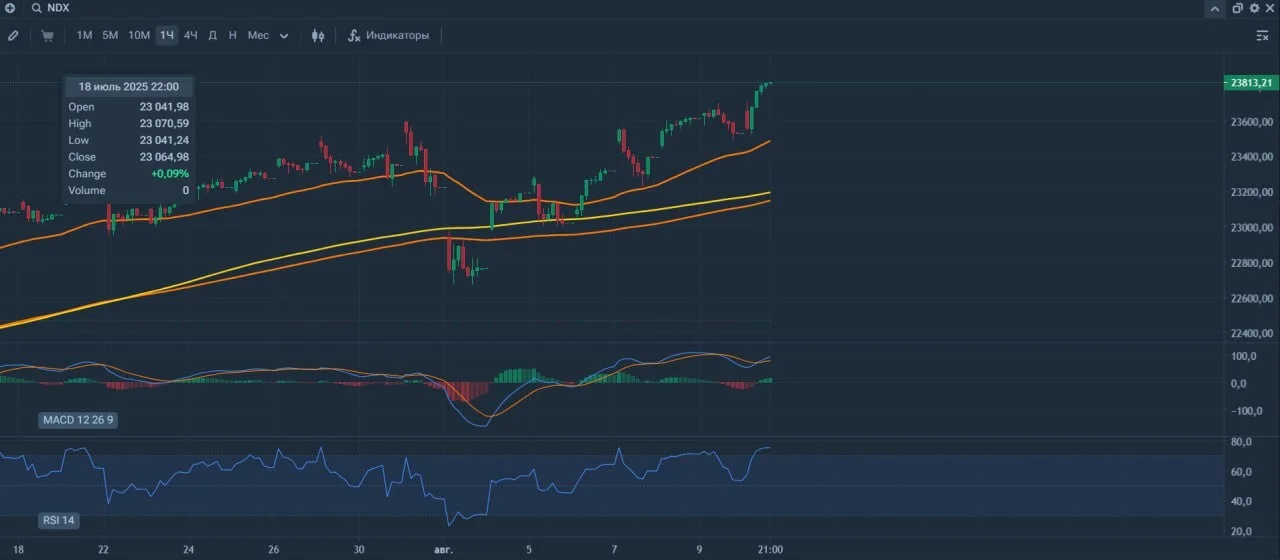Click the current price label 23813,21
1280x560 pixels.
coord(1250,83)
